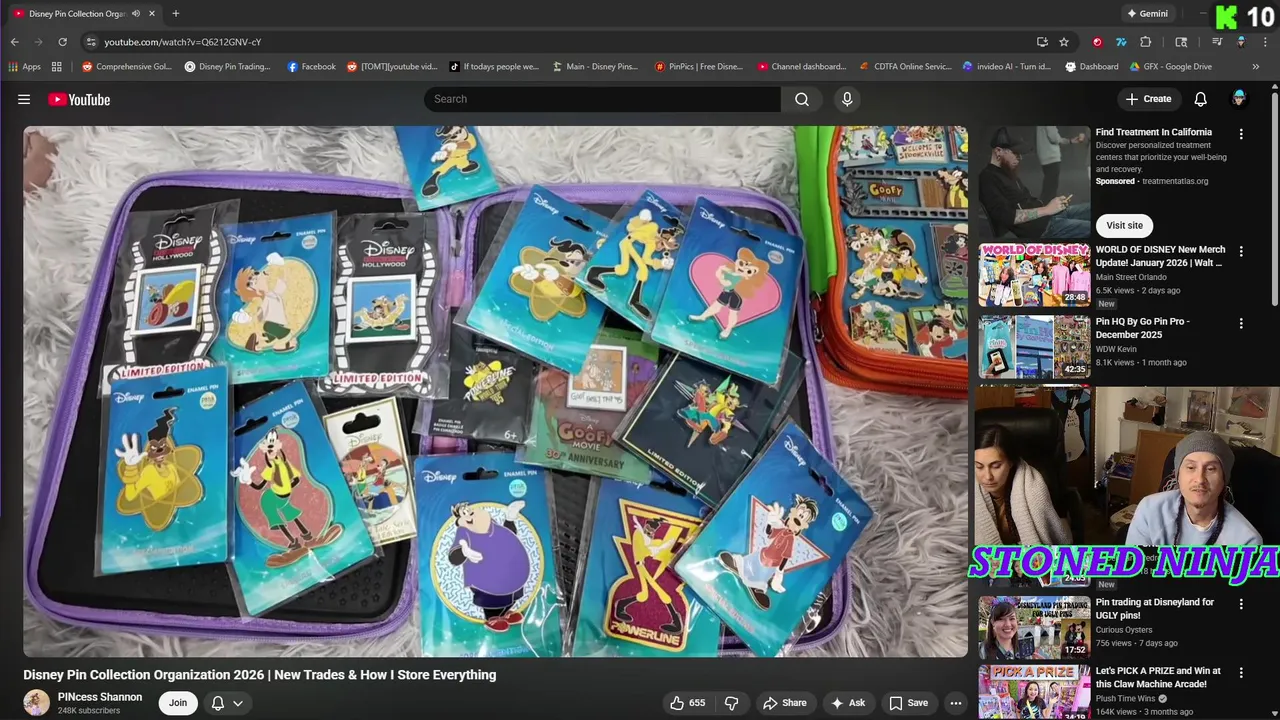Start voice search with microphone icon
The image size is (1280, 720).
(x=847, y=99)
